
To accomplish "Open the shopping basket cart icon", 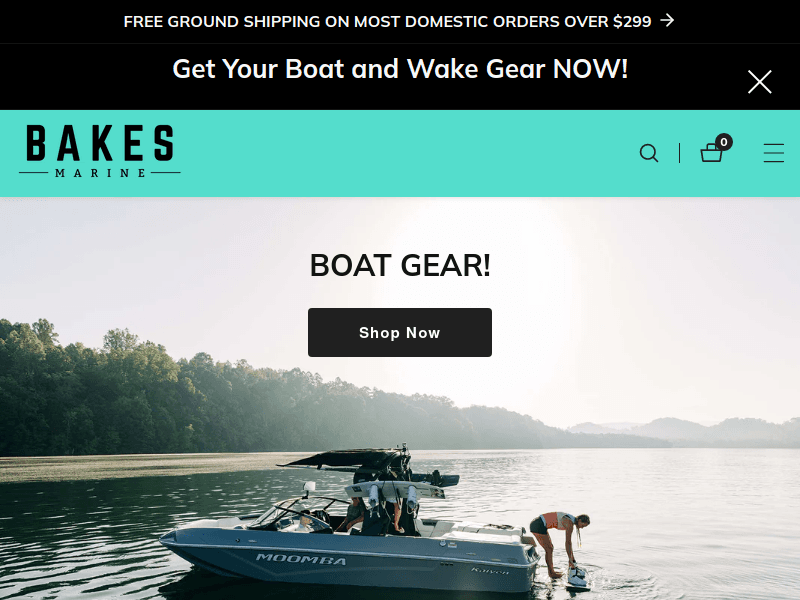I will [x=711, y=153].
